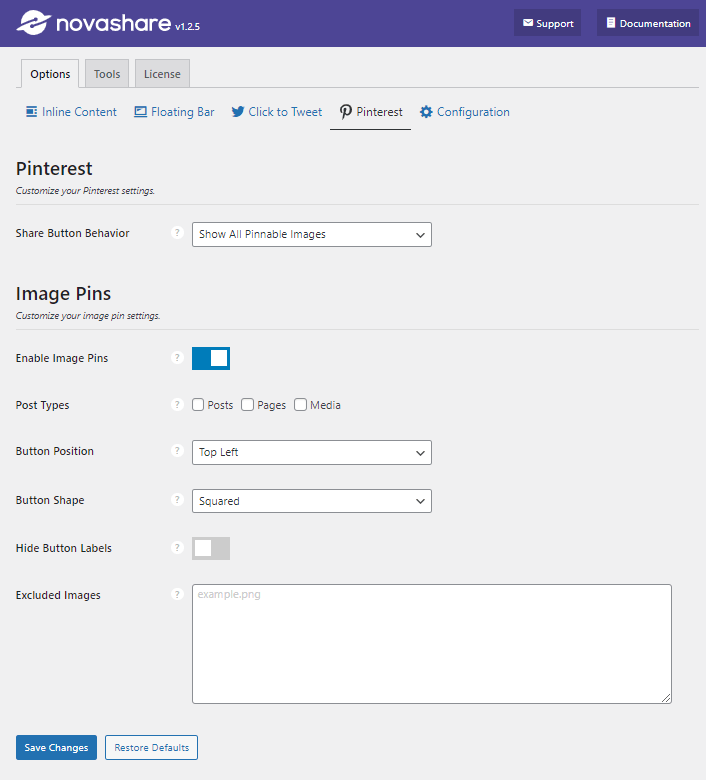706x780 pixels.
Task: Open the Inline Content section
Action: 71,112
